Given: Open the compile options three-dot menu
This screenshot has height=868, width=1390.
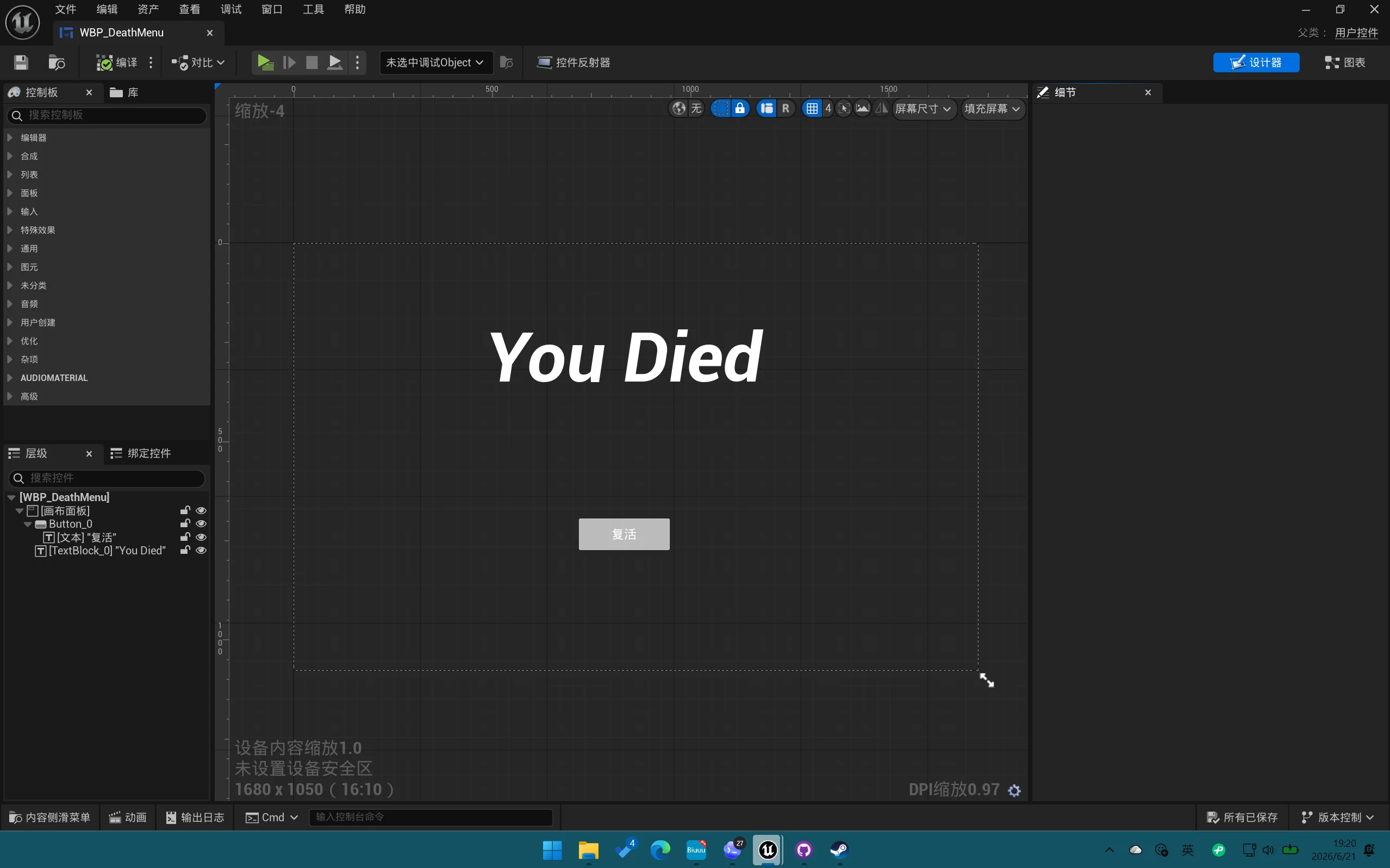Looking at the screenshot, I should coord(151,63).
